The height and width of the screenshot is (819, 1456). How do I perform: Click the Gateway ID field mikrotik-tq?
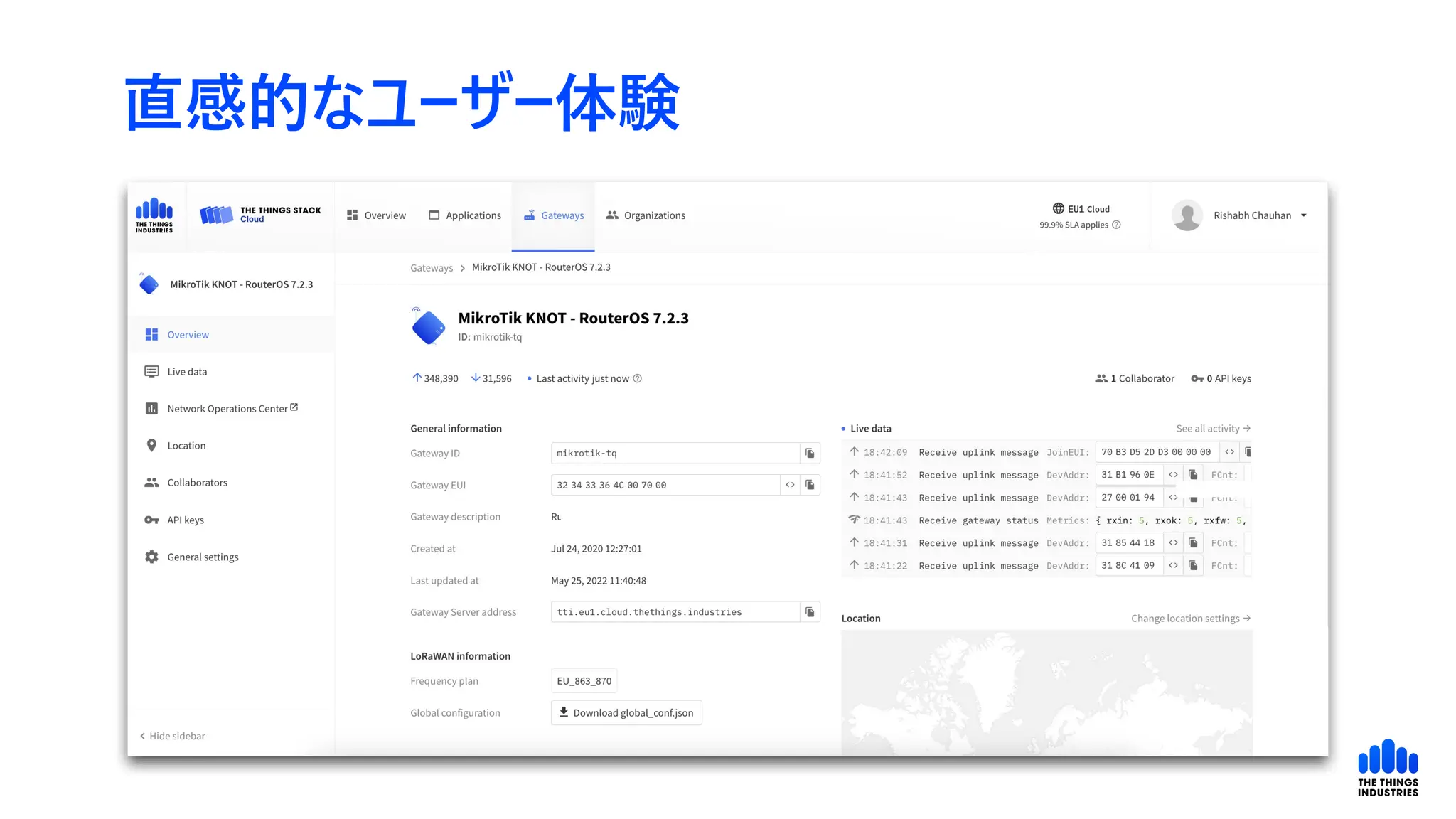tap(675, 454)
